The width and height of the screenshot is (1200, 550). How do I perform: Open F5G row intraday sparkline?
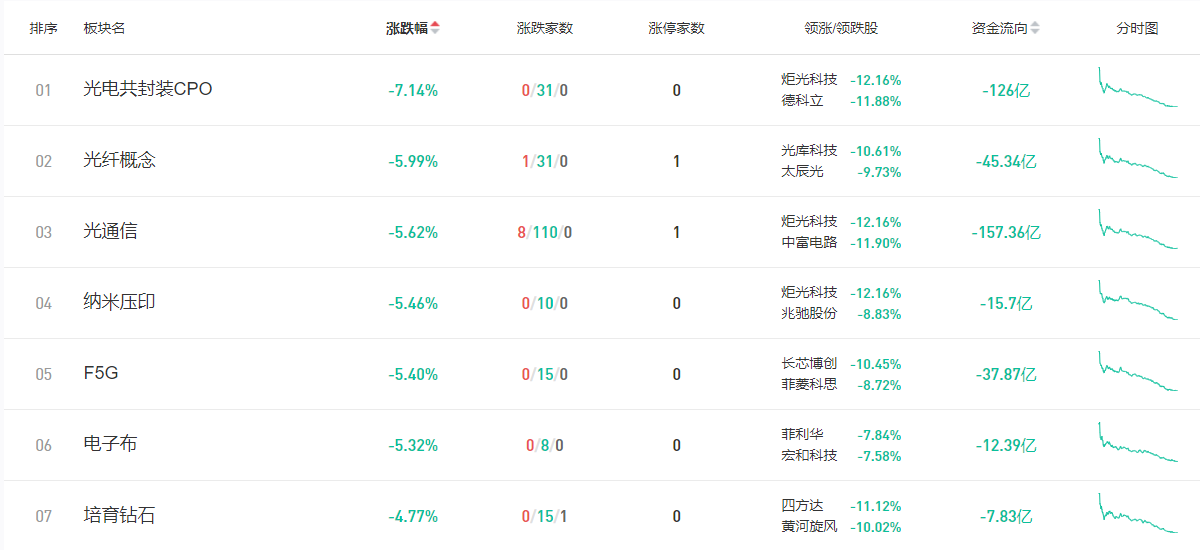tap(1138, 372)
